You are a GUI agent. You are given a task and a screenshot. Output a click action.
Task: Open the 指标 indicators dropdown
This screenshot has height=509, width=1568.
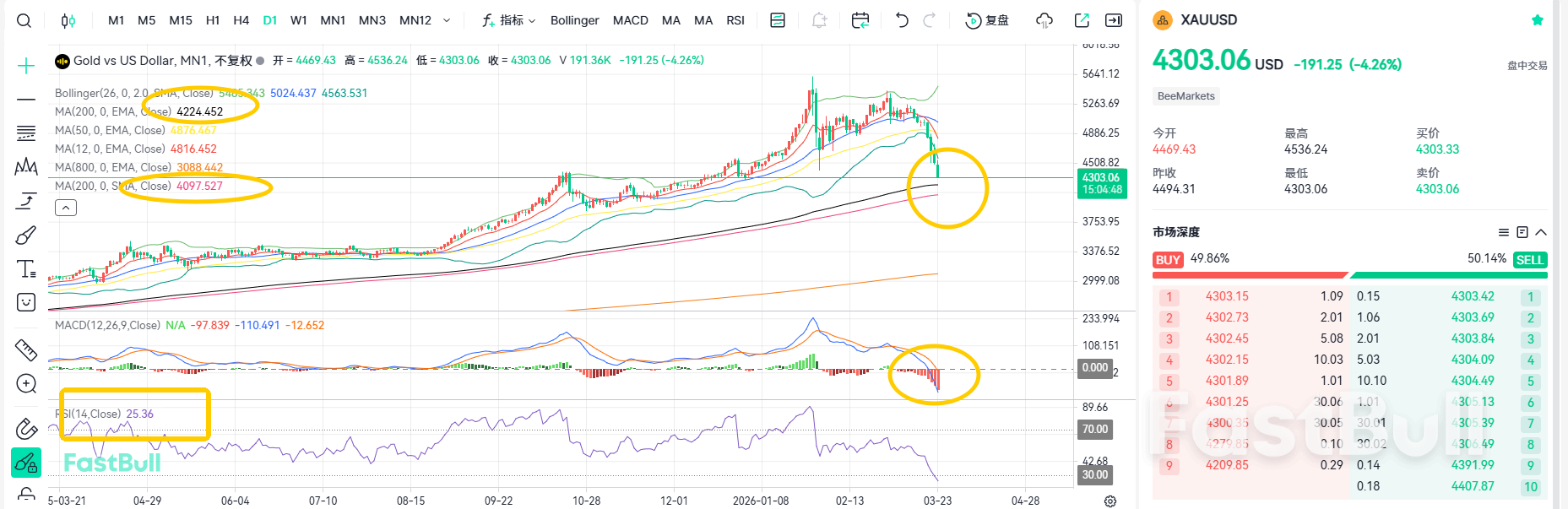click(509, 20)
